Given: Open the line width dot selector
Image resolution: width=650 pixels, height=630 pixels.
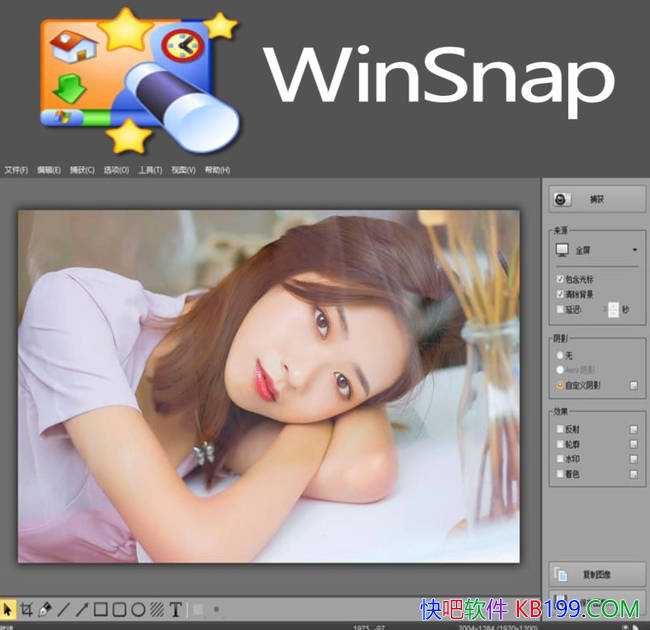Looking at the screenshot, I should click(216, 610).
